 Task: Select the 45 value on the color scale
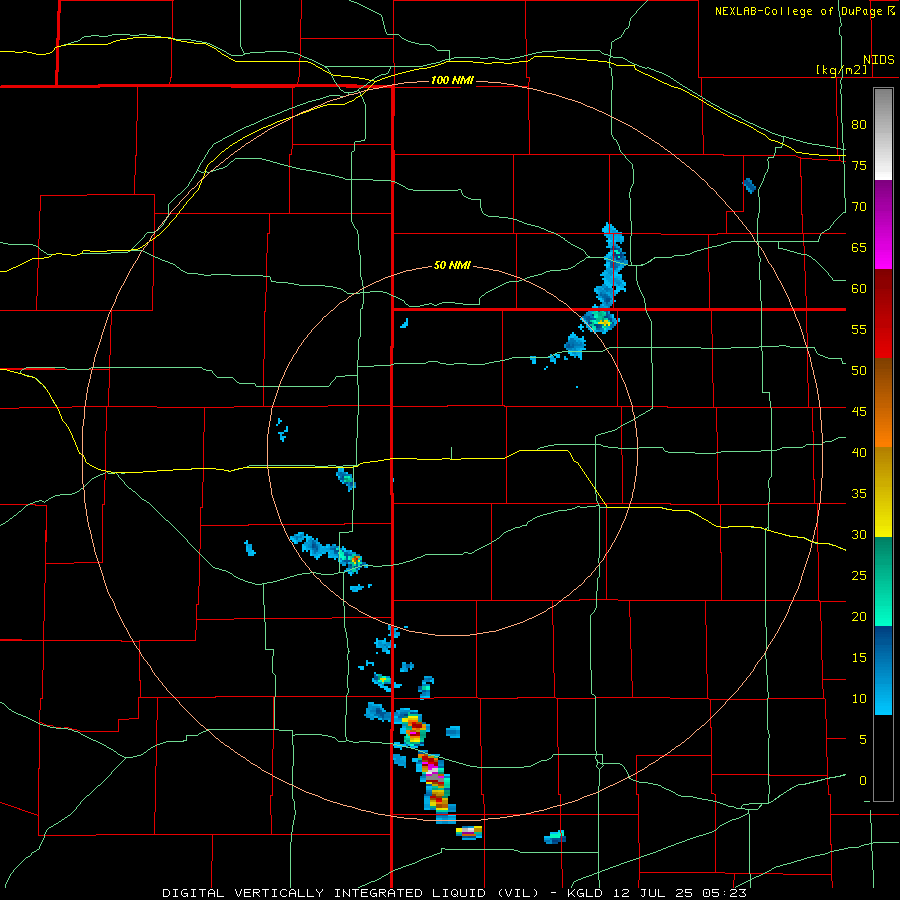click(859, 412)
